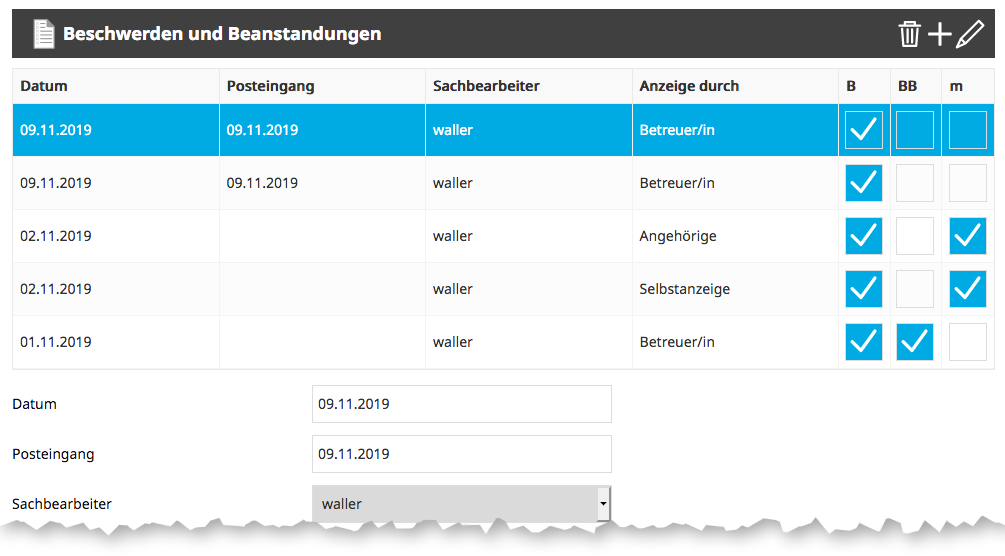Click the plus add entry icon
Image resolution: width=1005 pixels, height=556 pixels.
[x=939, y=34]
